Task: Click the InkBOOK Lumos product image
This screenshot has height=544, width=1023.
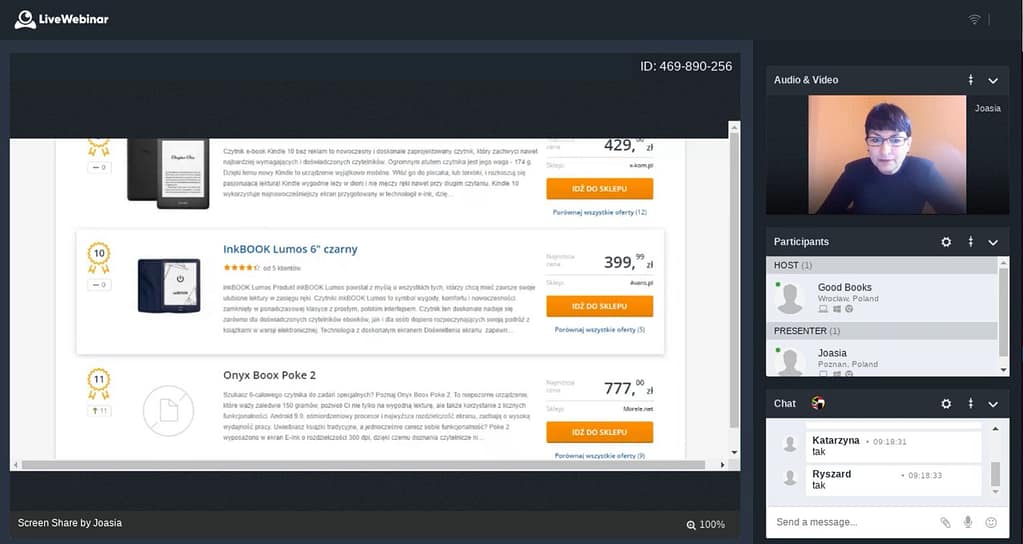Action: (169, 286)
